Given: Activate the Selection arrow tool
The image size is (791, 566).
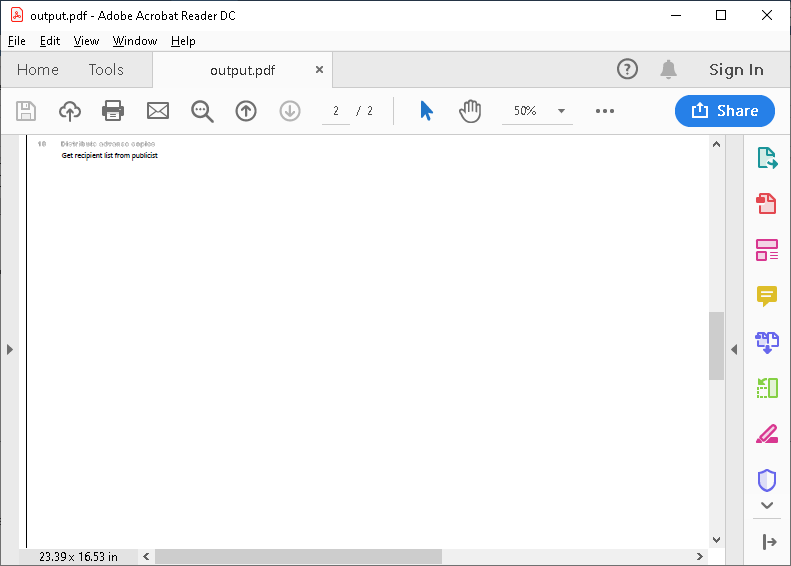Looking at the screenshot, I should (x=426, y=111).
